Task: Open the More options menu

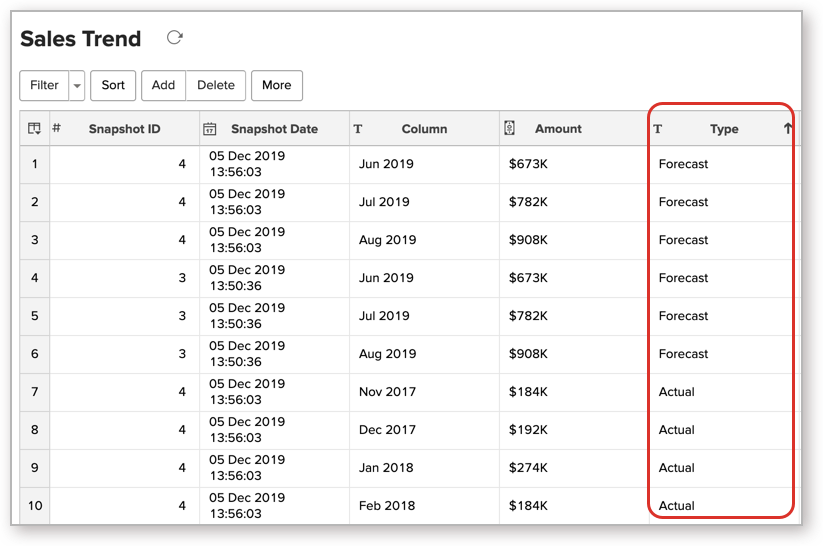Action: [x=276, y=86]
